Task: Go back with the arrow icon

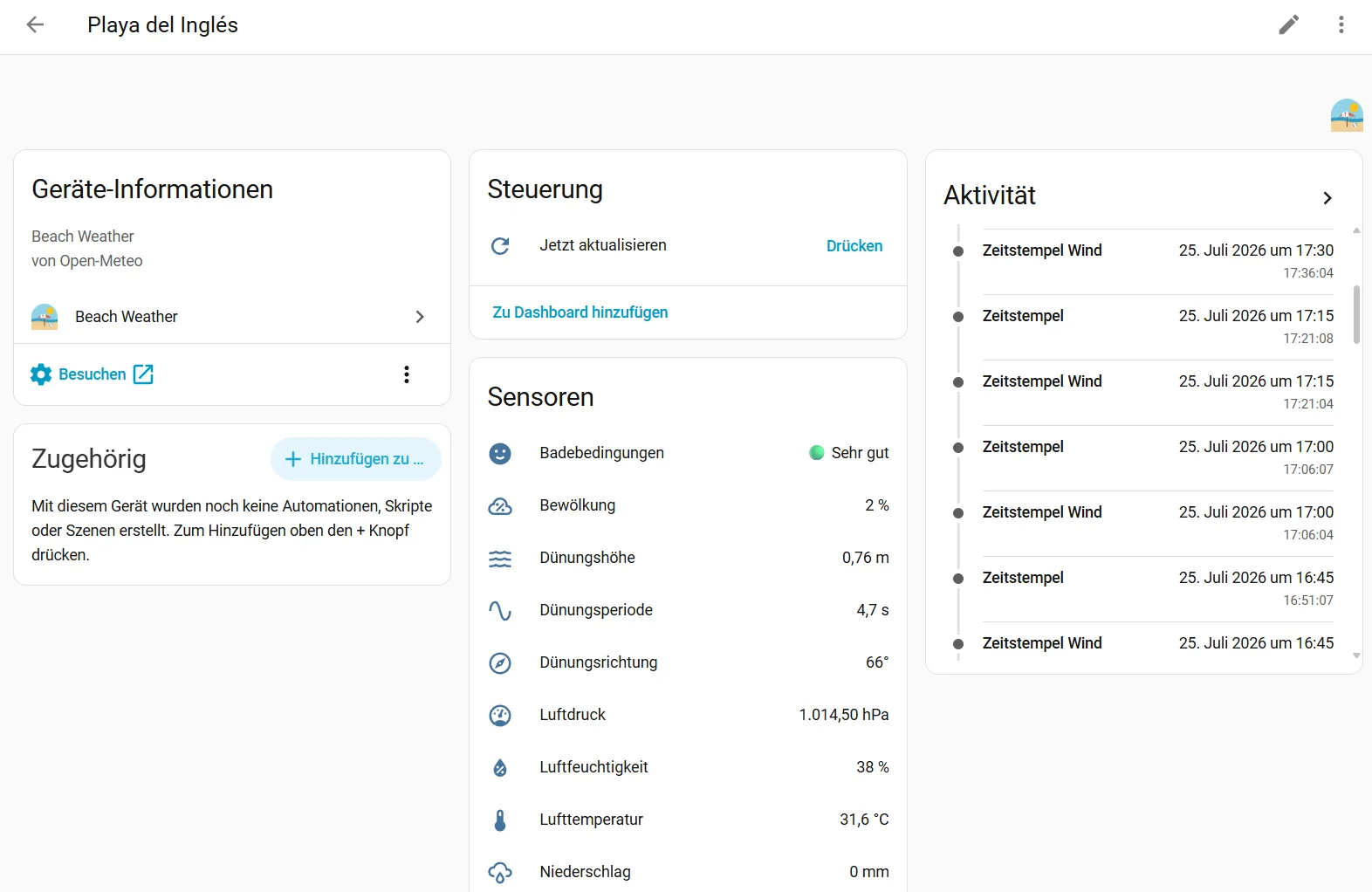Action: [x=35, y=24]
